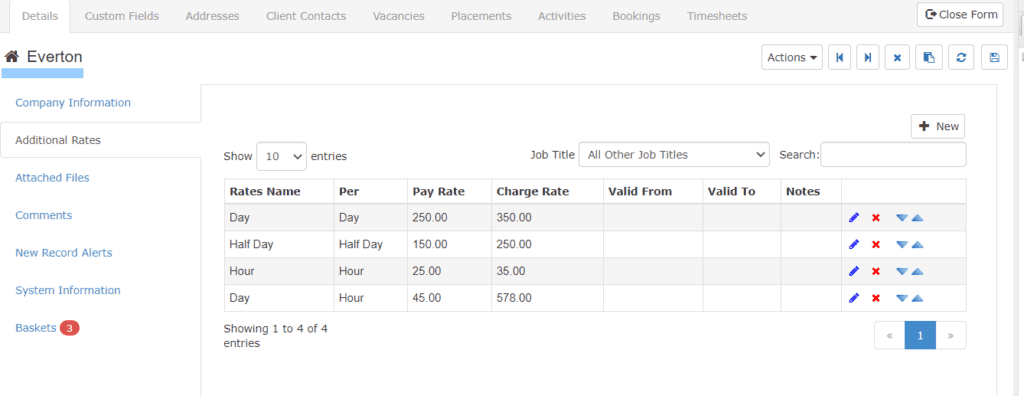Open the Show entries count dropdown
Screen dimensions: 1024x396
coord(281,156)
